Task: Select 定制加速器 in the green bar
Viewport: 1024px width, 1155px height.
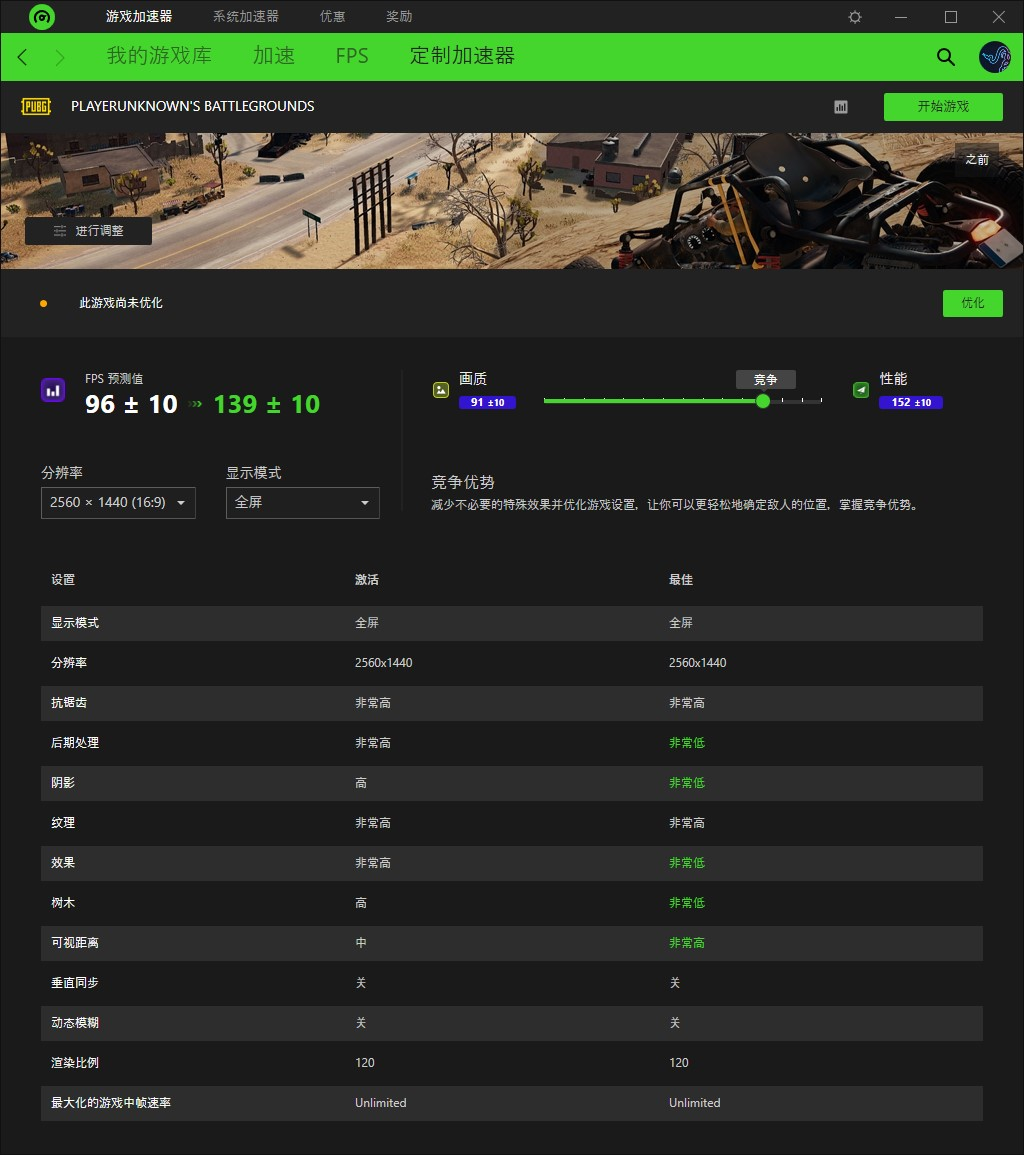Action: (x=462, y=56)
